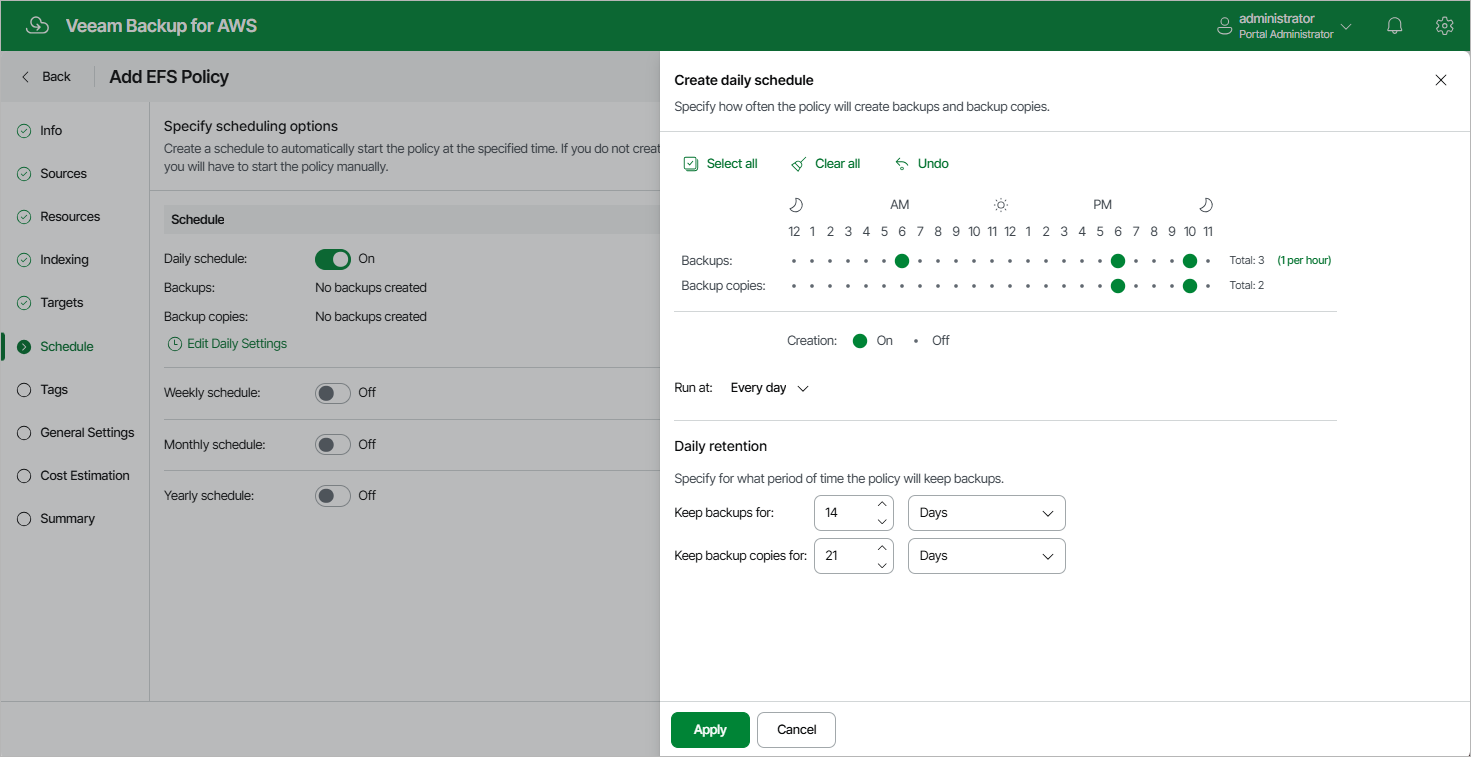Viewport: 1471px width, 757px height.
Task: Open the notifications bell
Action: 1395,26
